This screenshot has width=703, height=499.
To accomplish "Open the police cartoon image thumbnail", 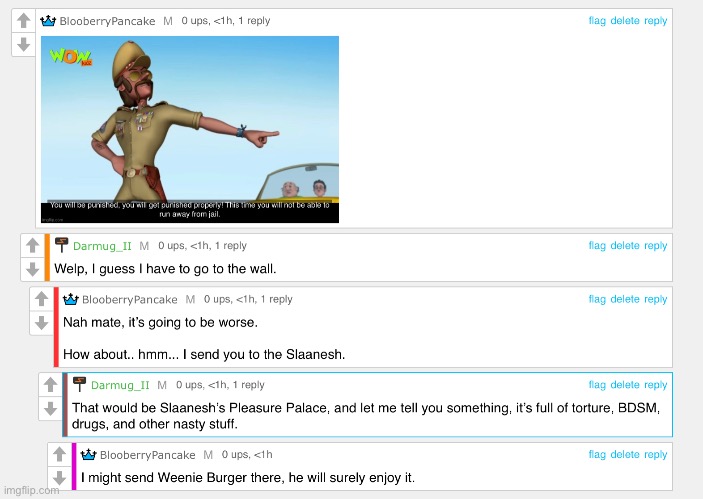I will [x=190, y=130].
